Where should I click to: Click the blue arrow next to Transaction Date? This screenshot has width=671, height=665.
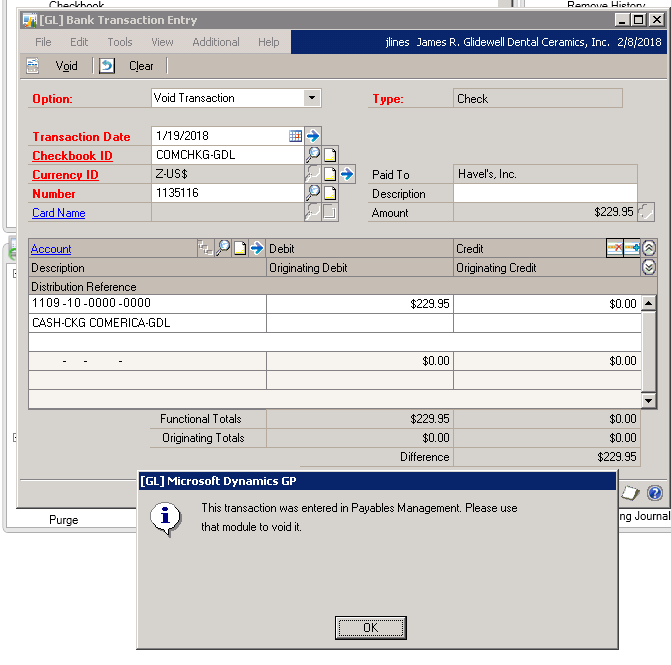[x=313, y=136]
